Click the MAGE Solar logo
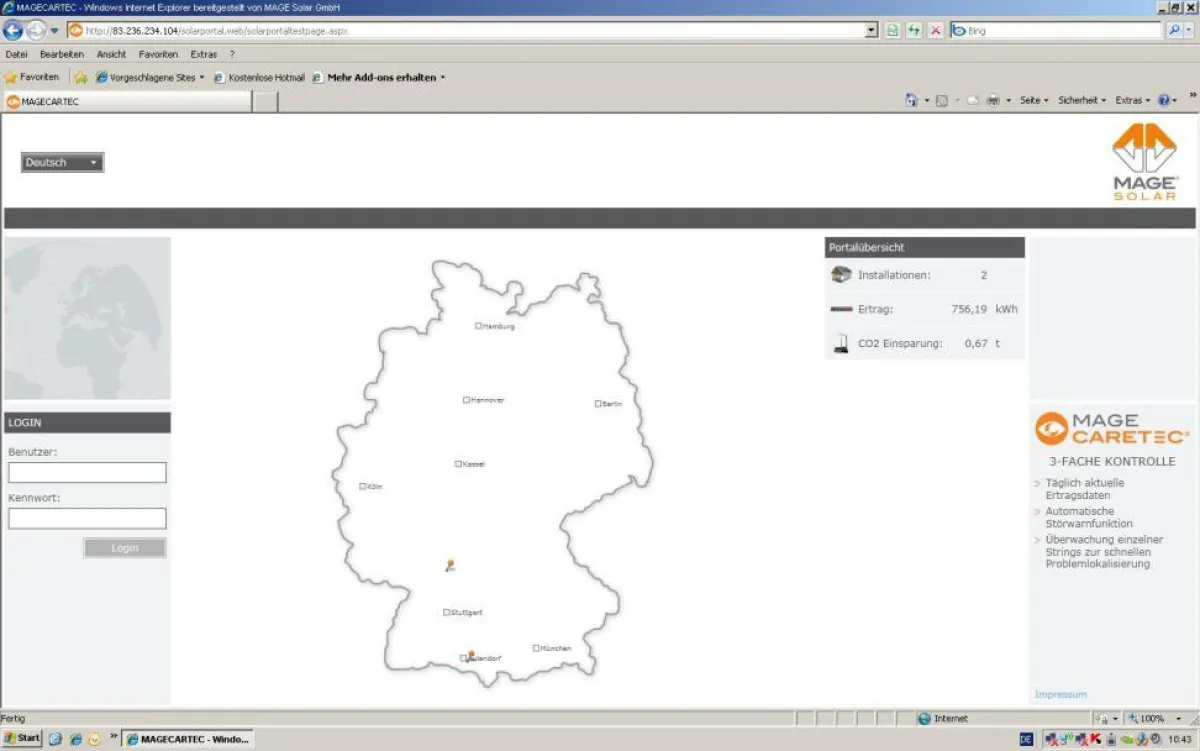 pyautogui.click(x=1145, y=161)
